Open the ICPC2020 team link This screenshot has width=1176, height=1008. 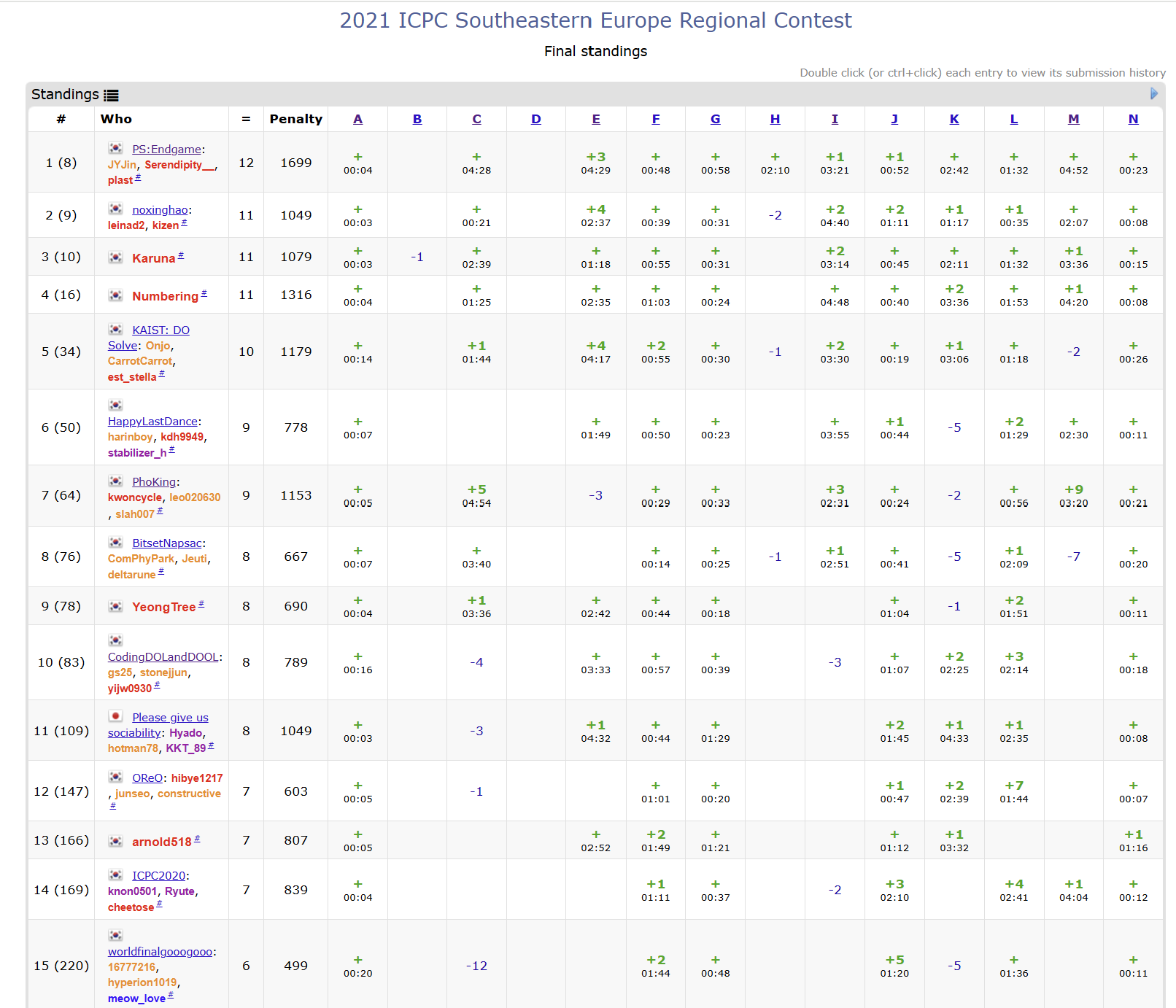point(159,876)
